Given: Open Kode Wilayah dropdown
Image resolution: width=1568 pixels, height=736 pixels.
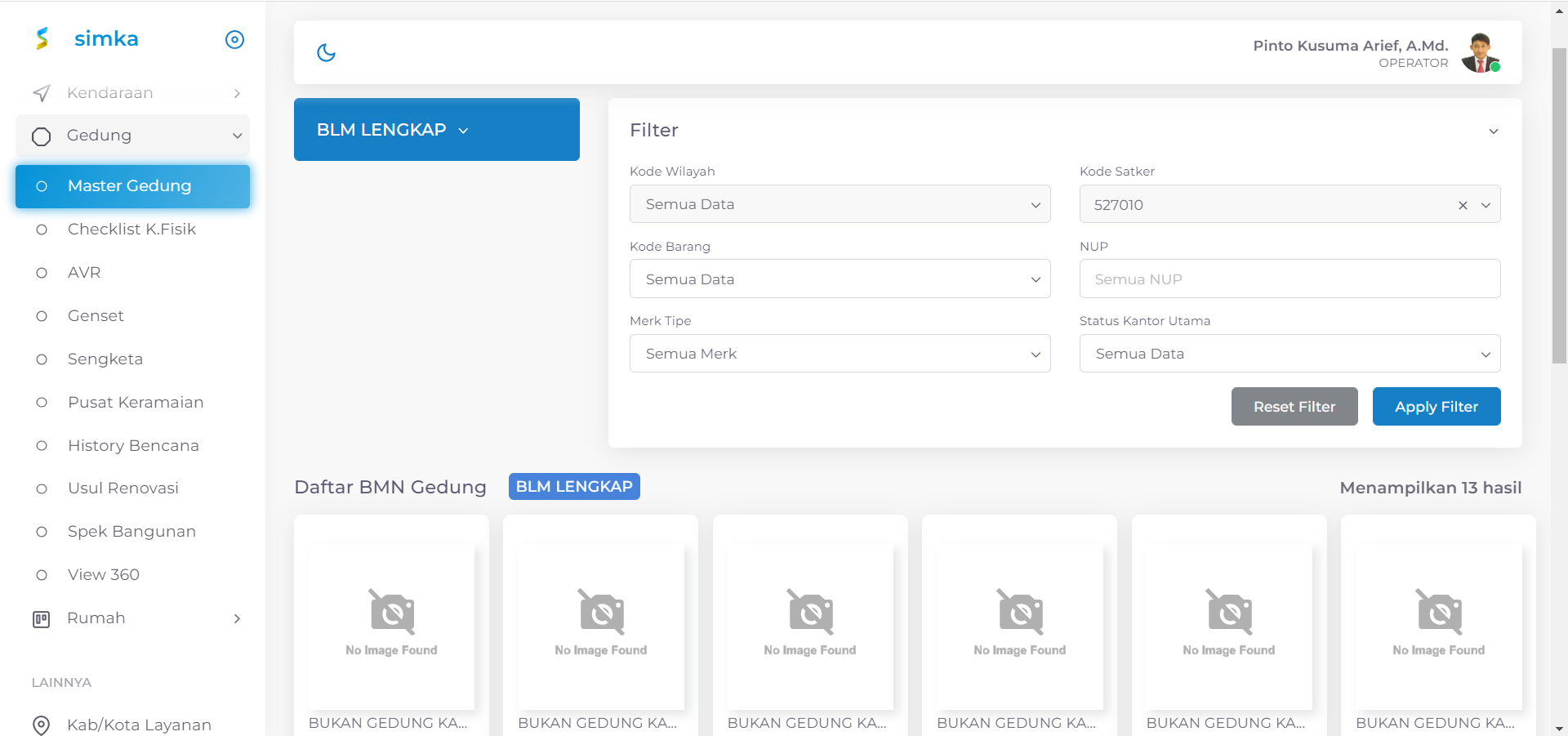Looking at the screenshot, I should (840, 204).
